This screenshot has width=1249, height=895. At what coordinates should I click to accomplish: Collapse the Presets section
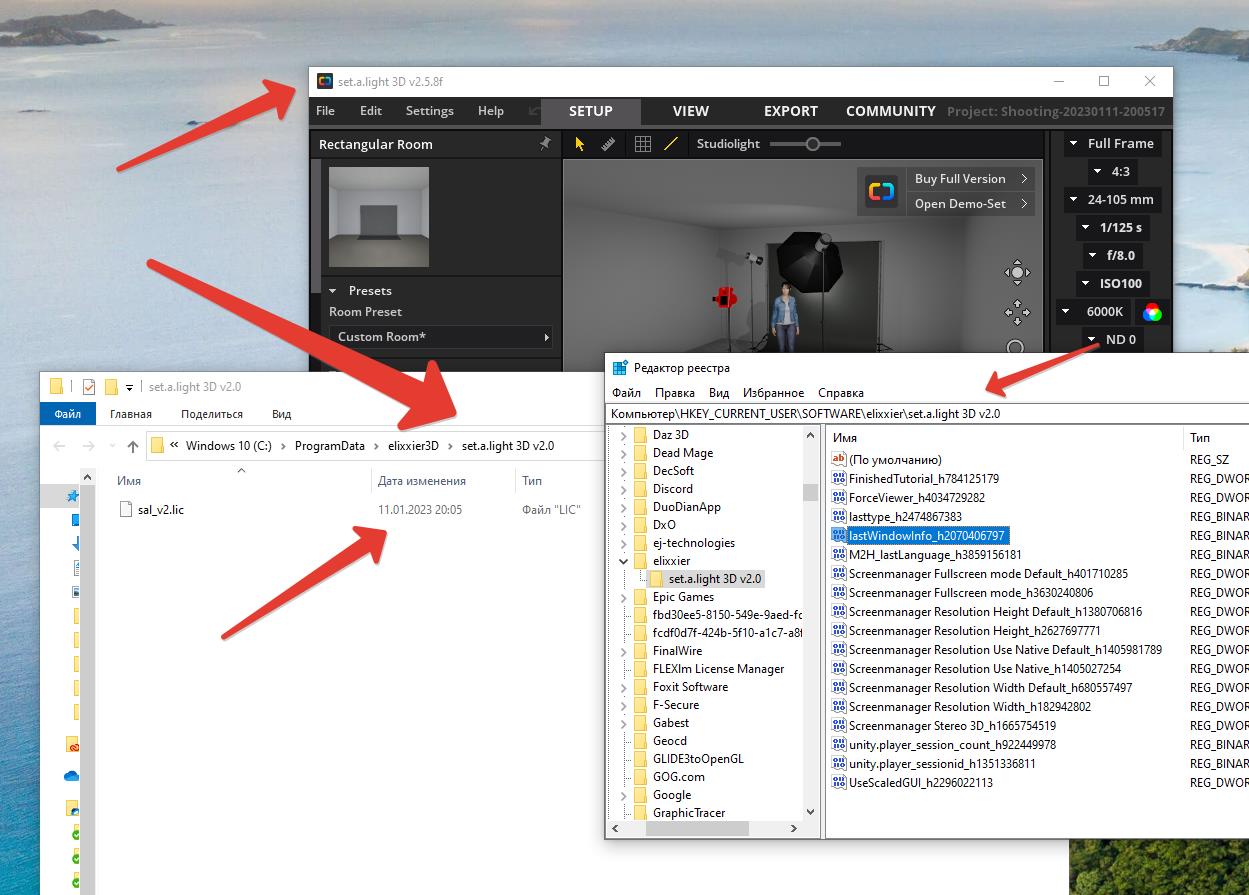[x=333, y=291]
